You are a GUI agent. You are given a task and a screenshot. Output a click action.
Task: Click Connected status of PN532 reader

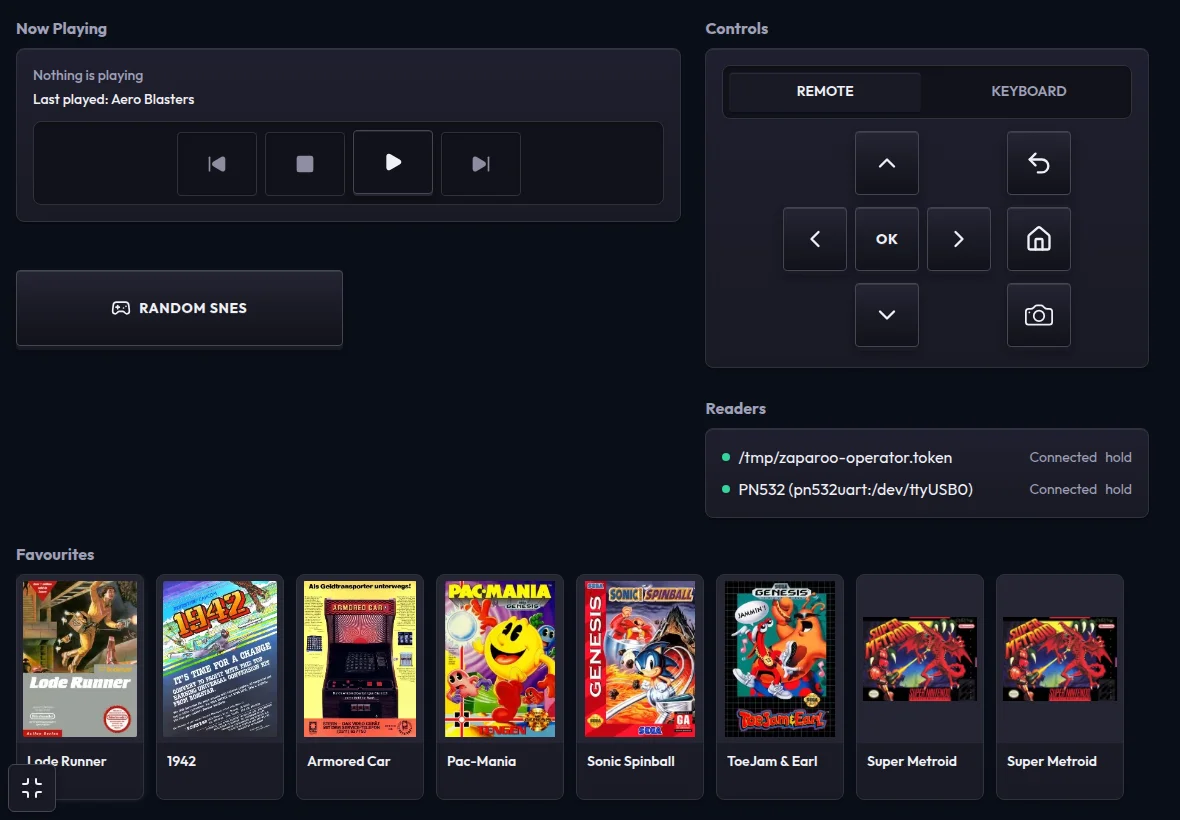click(1063, 490)
